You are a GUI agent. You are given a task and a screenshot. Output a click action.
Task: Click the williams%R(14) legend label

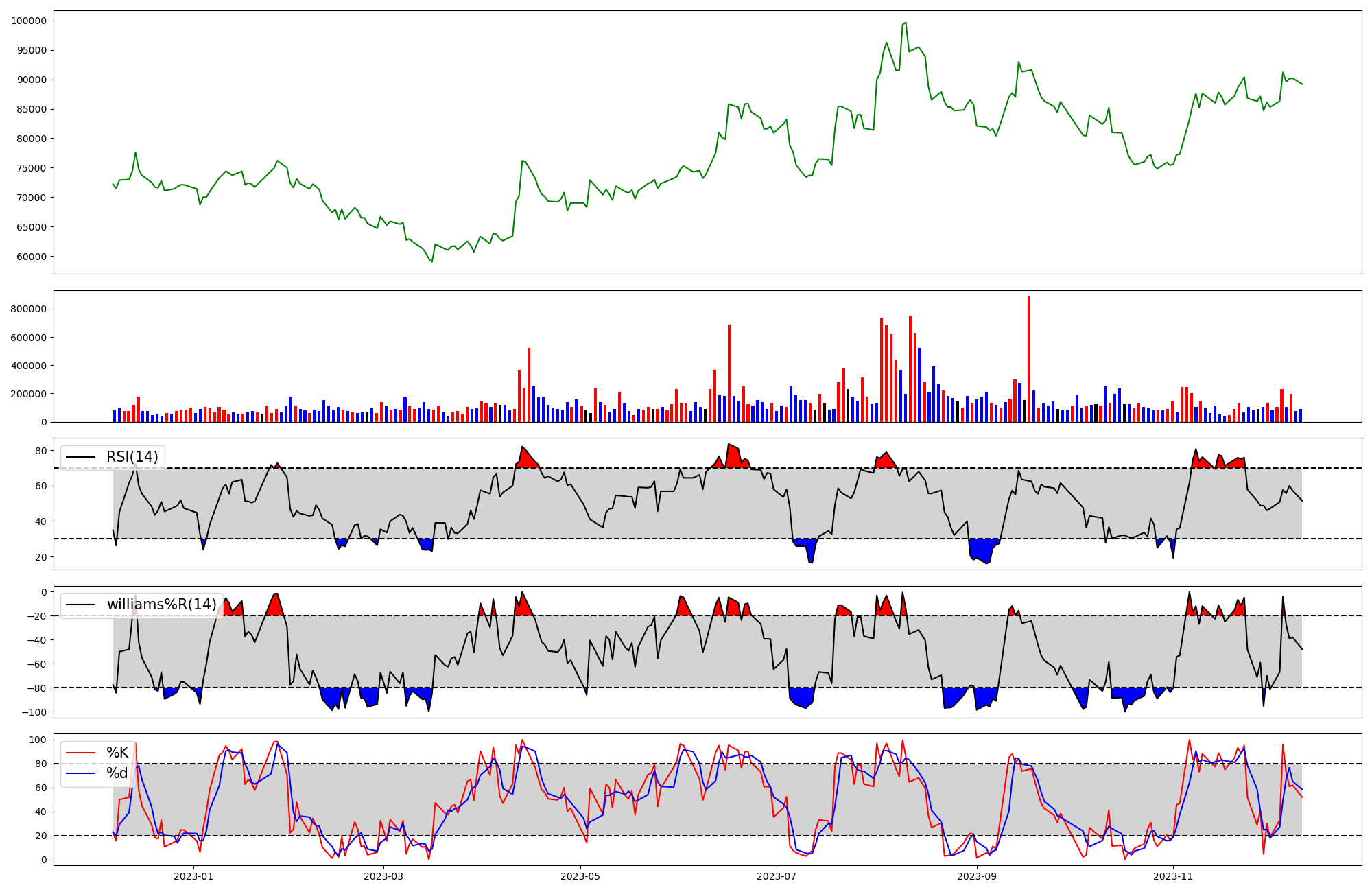pyautogui.click(x=161, y=605)
